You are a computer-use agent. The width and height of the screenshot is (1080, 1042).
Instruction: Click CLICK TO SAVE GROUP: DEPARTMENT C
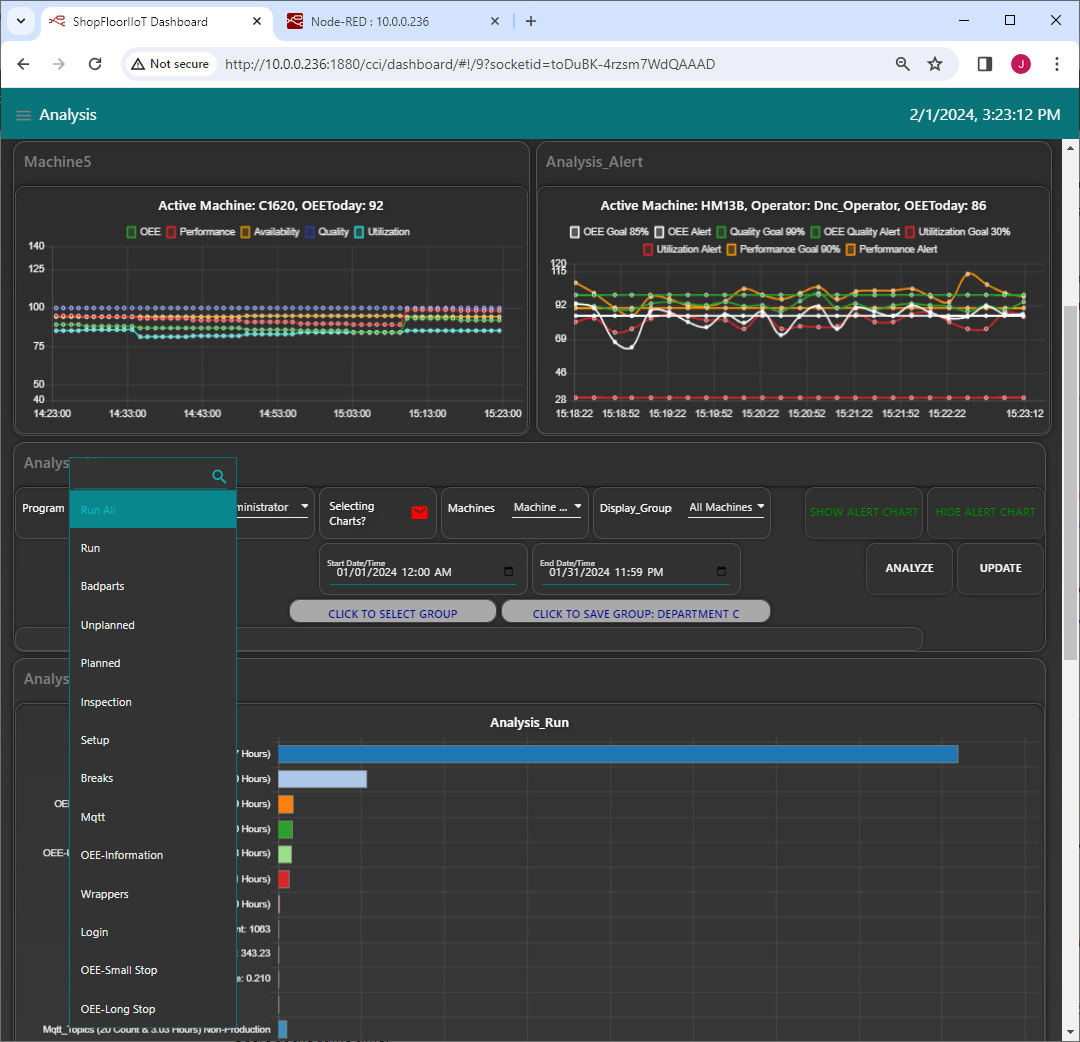(636, 612)
